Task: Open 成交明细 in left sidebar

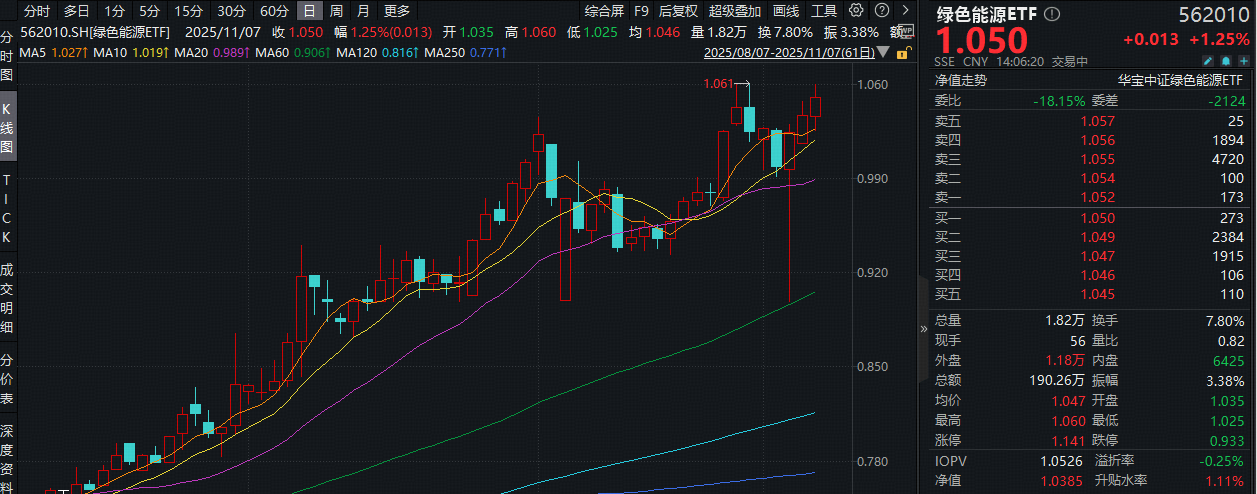Action: (x=7, y=298)
